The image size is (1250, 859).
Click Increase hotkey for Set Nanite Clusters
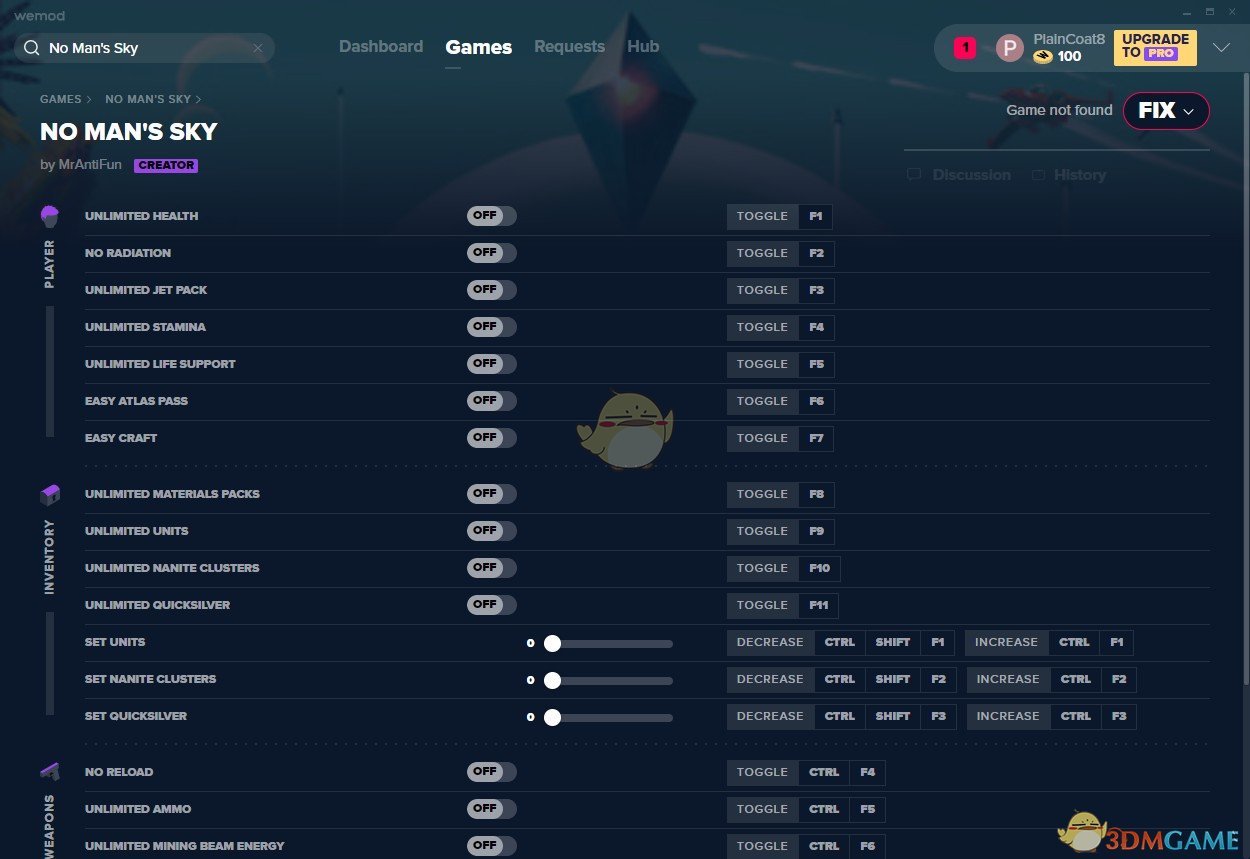click(x=1008, y=679)
